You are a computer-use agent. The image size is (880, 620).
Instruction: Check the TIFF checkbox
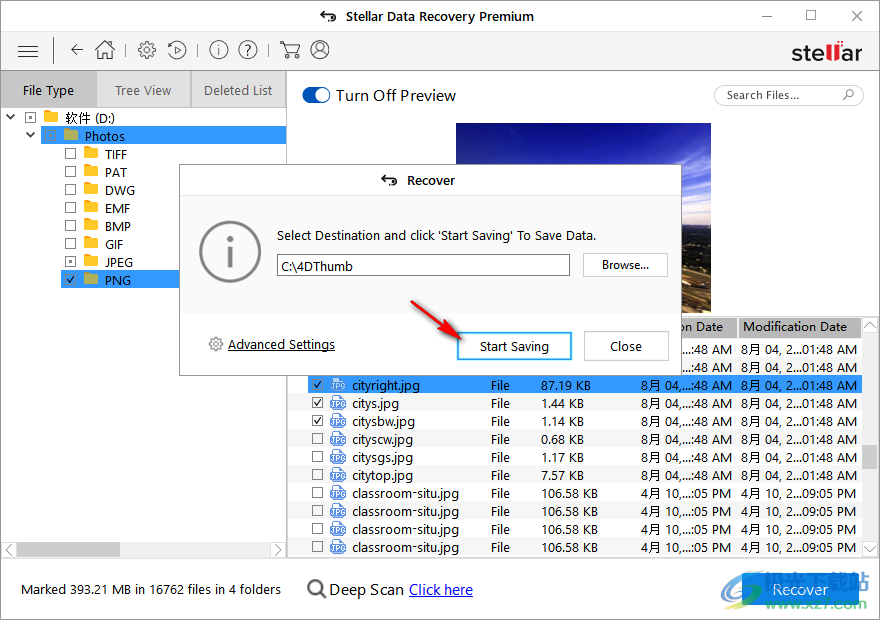(x=70, y=153)
